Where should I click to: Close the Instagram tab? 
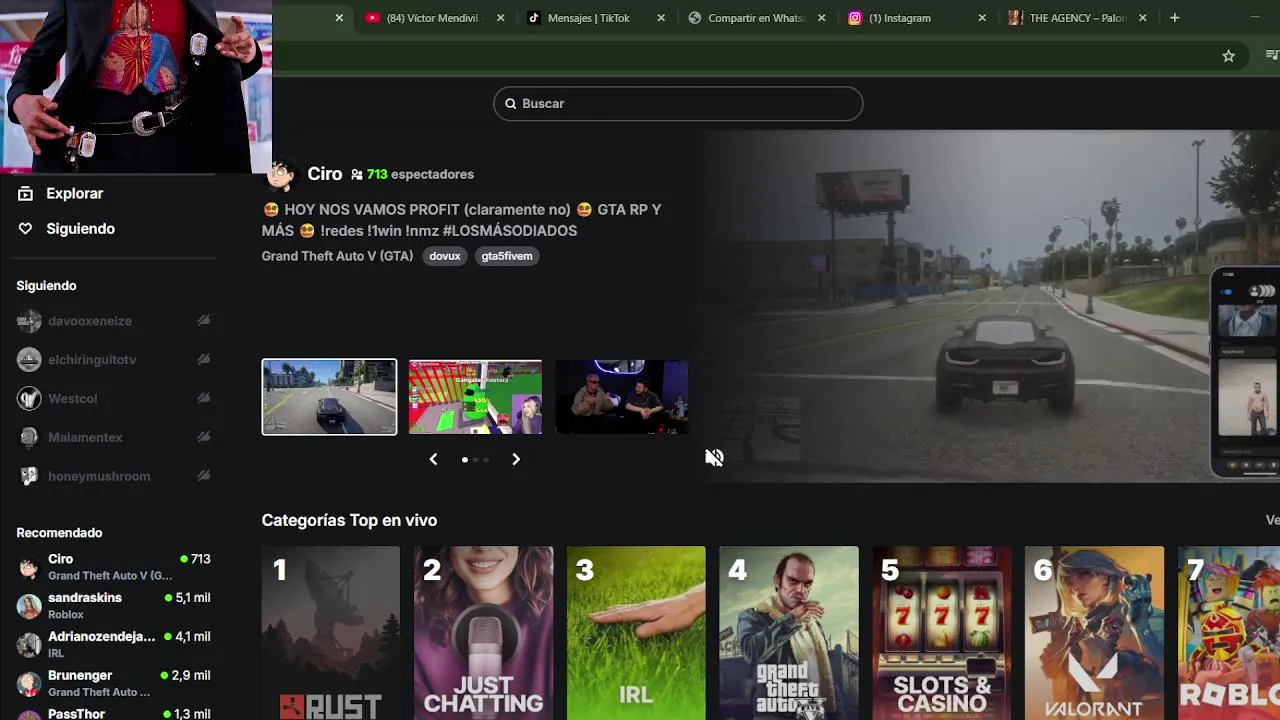point(982,18)
